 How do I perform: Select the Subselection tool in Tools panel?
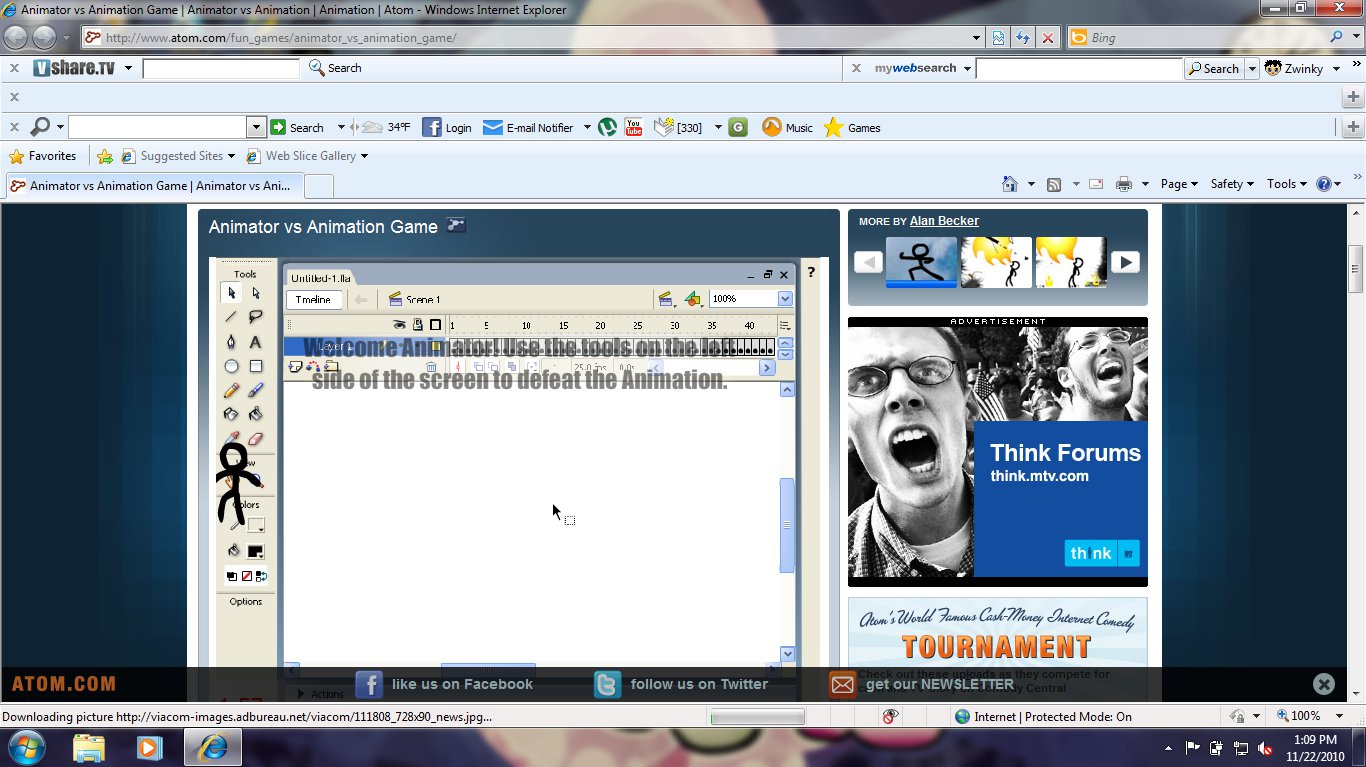(x=256, y=293)
